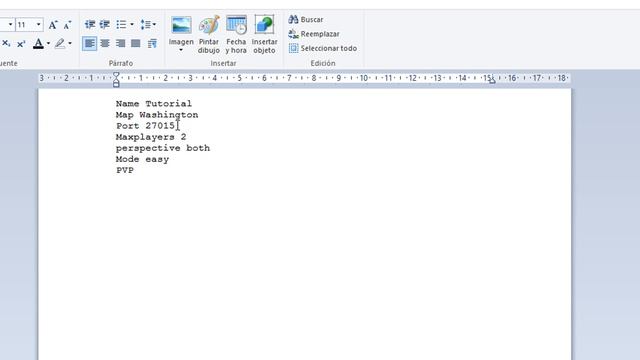Click Buscar to find text
This screenshot has height=360, width=640.
(x=306, y=20)
